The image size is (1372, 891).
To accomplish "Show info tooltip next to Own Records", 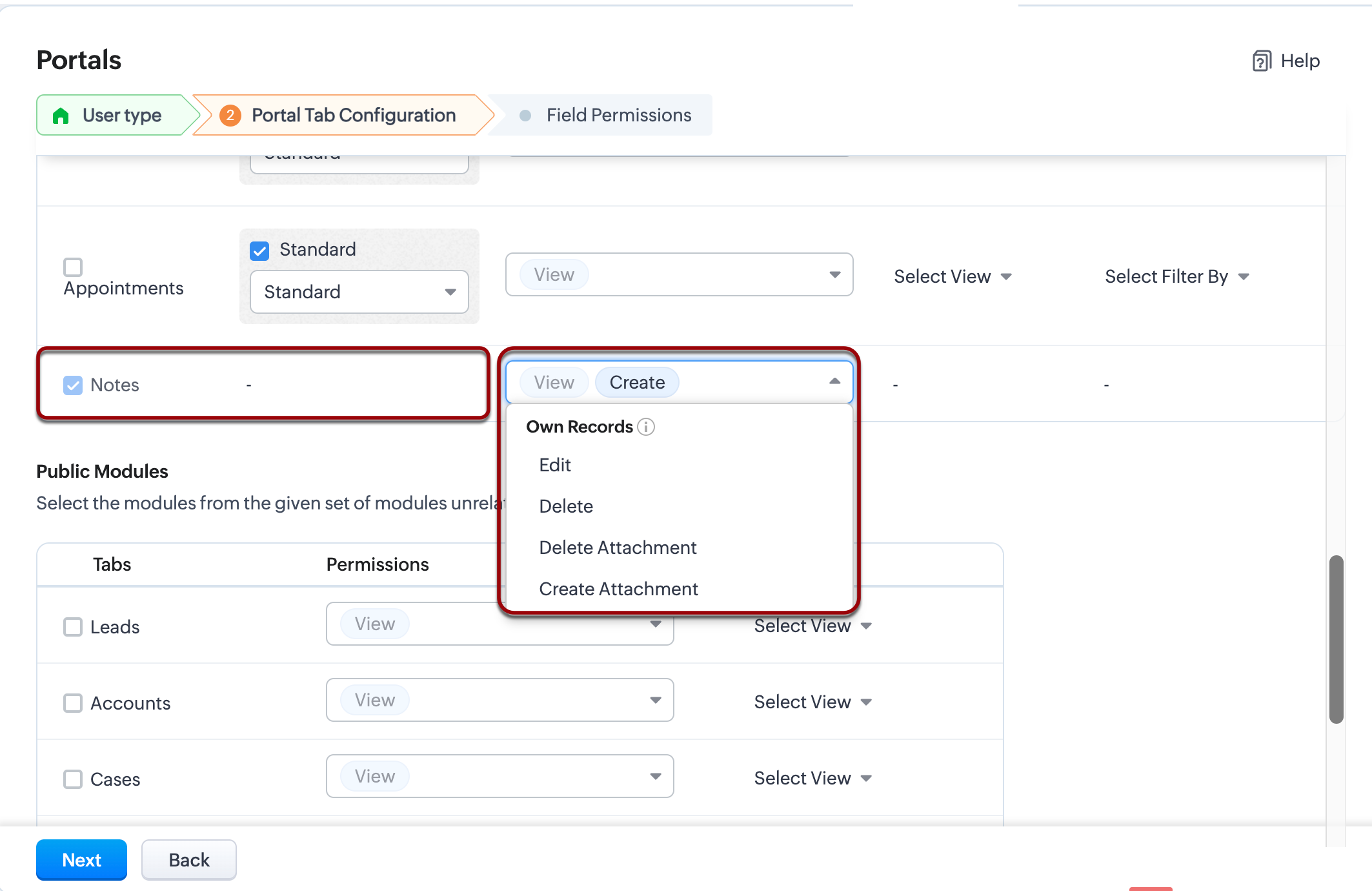I will click(x=646, y=427).
